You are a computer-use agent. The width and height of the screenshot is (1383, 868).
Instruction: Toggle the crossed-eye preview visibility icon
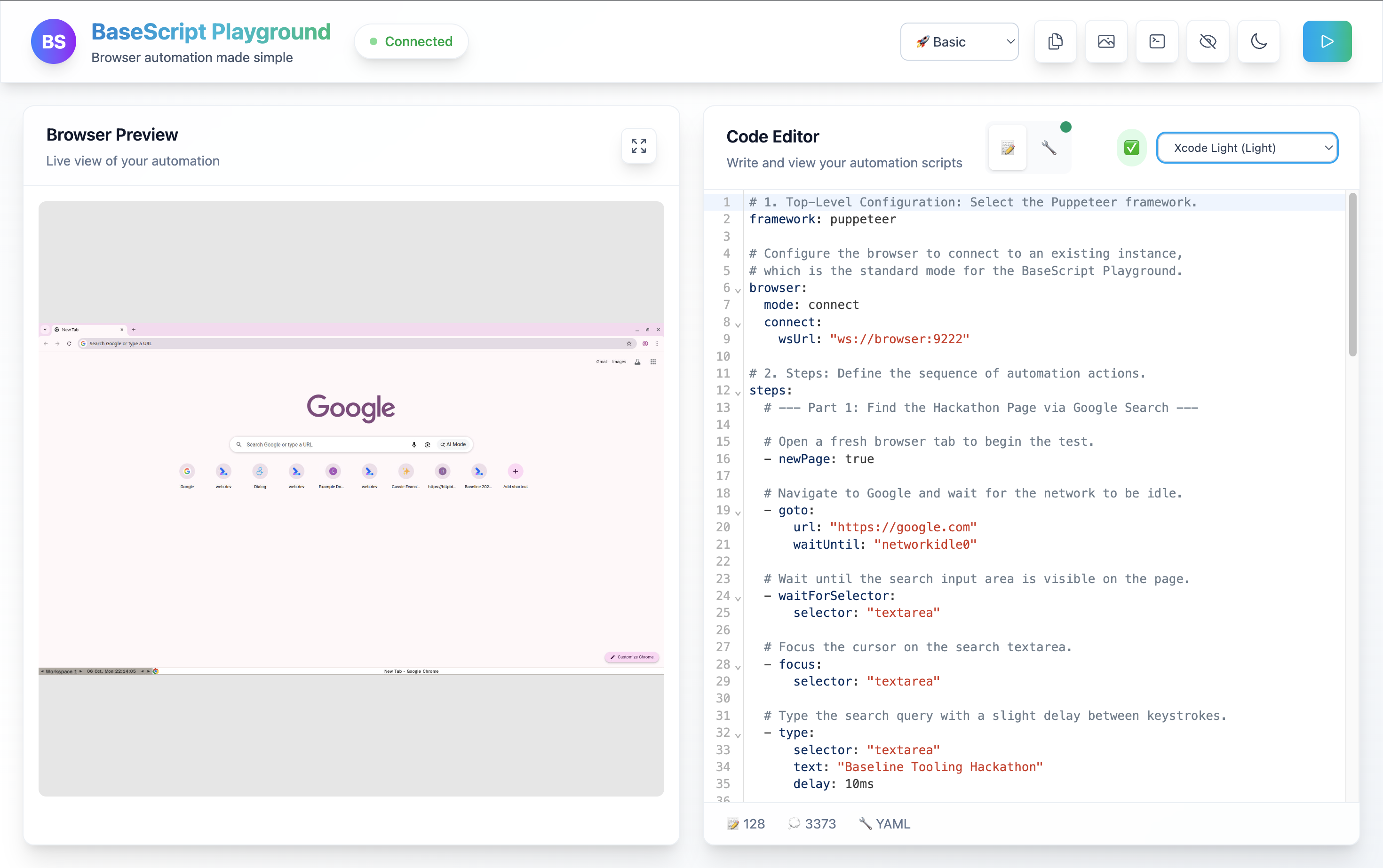click(x=1207, y=41)
